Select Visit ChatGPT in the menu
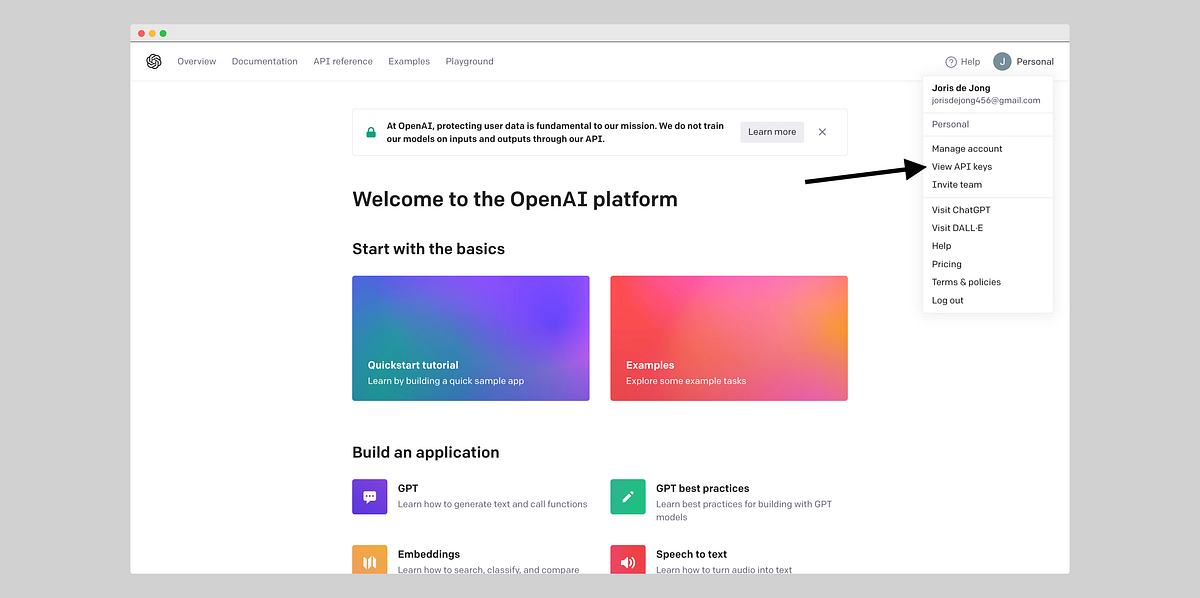The image size is (1200, 598). tap(961, 209)
